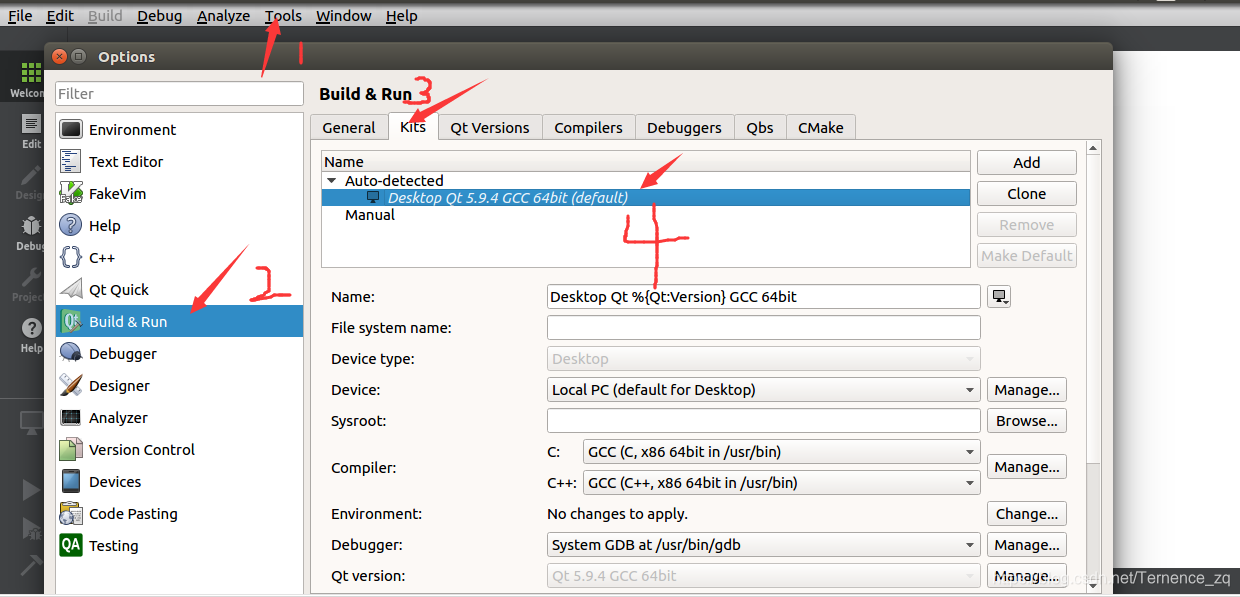Click the Clone kit button

[x=1027, y=194]
